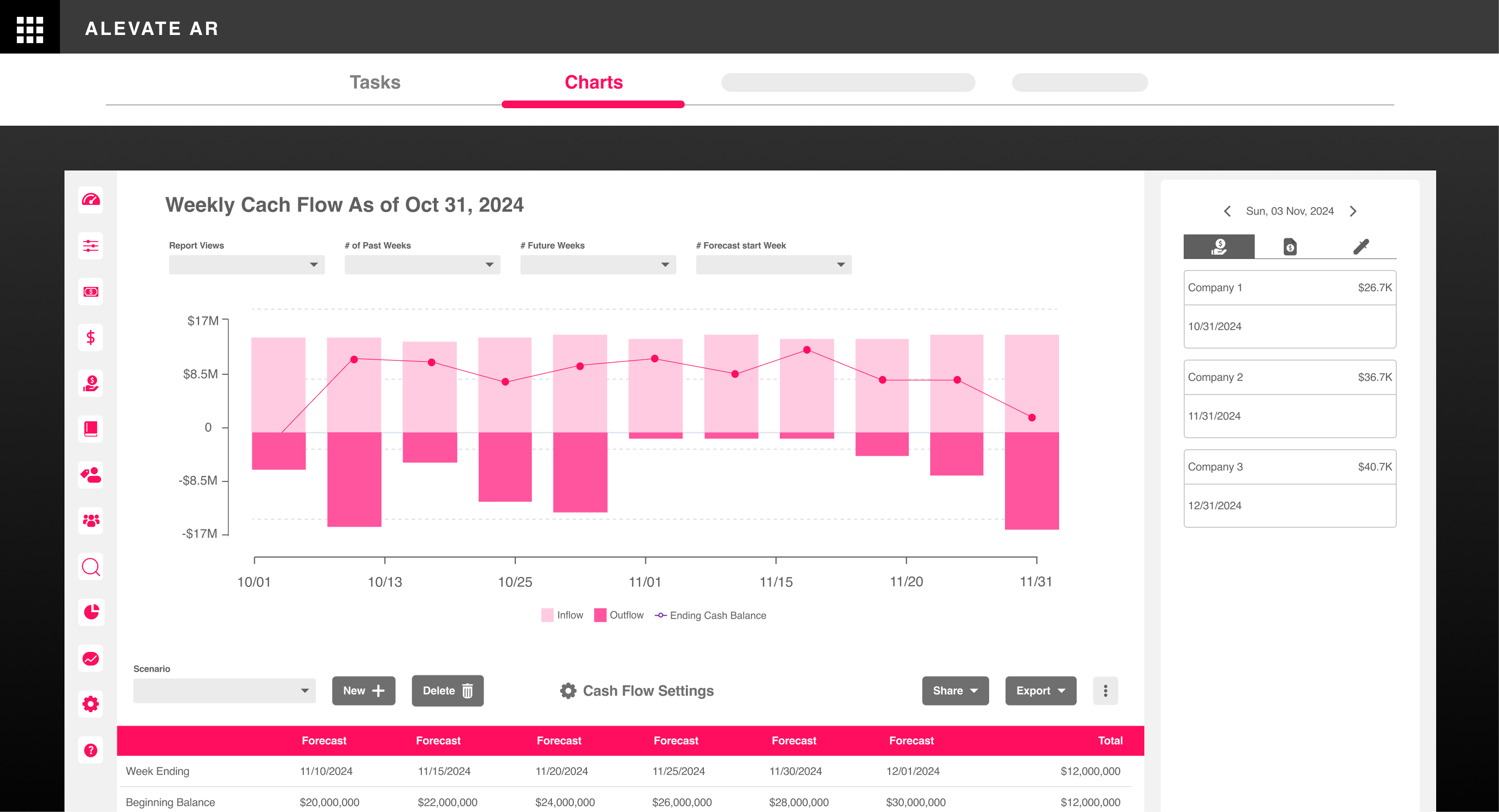Go to next date with right chevron
Viewport: 1499px width, 812px height.
point(1353,211)
